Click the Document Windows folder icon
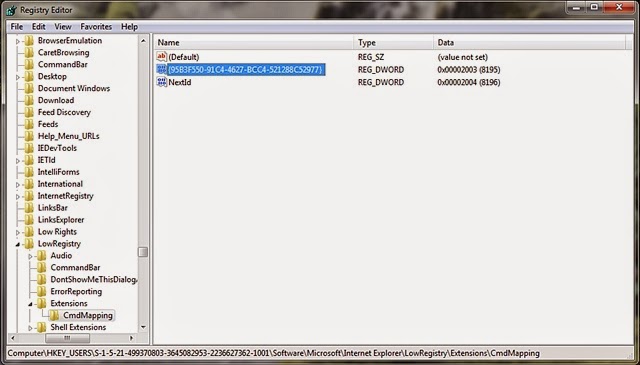The width and height of the screenshot is (640, 365). [29, 88]
